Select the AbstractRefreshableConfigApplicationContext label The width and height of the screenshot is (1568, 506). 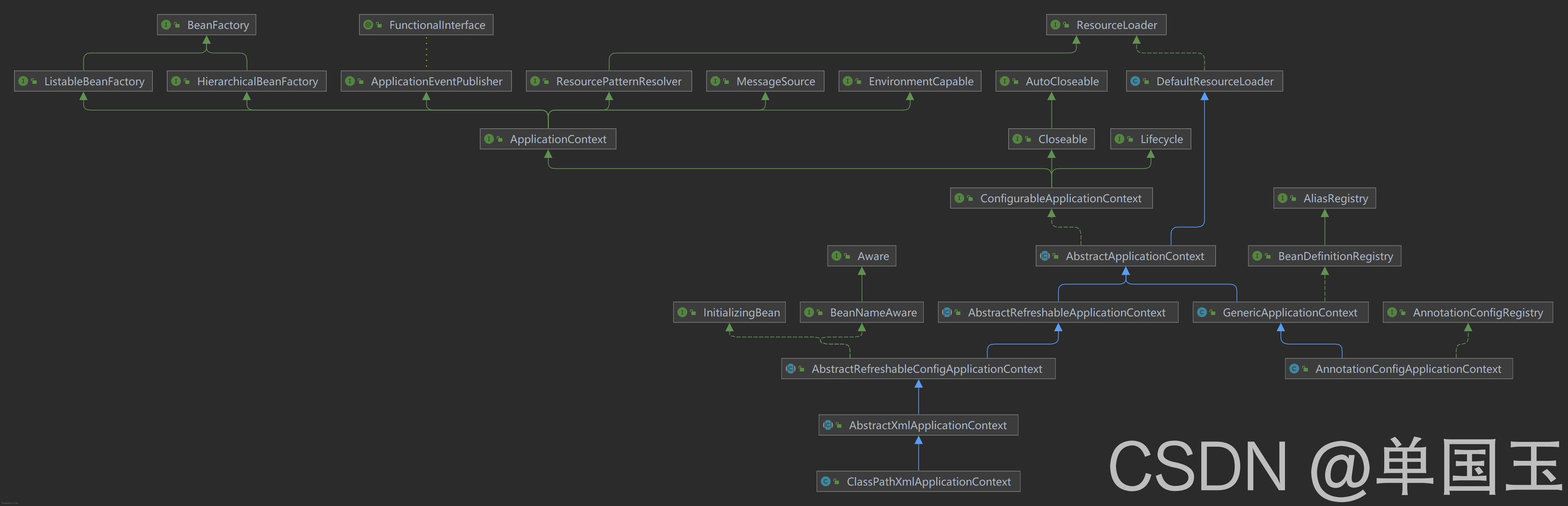click(927, 369)
